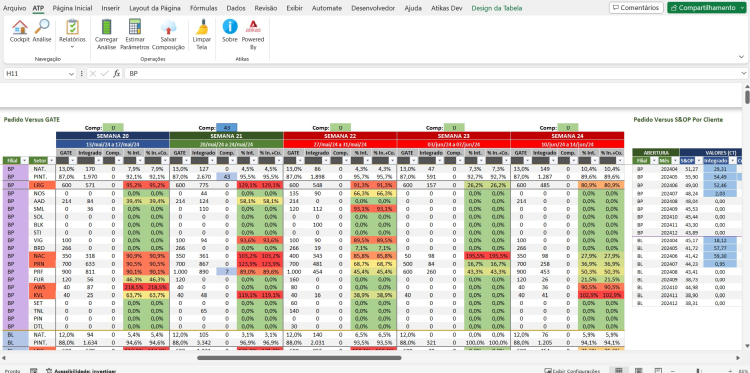Switch to Normal view icon in status bar
Viewport: 750px width, 373px height.
coord(618,371)
